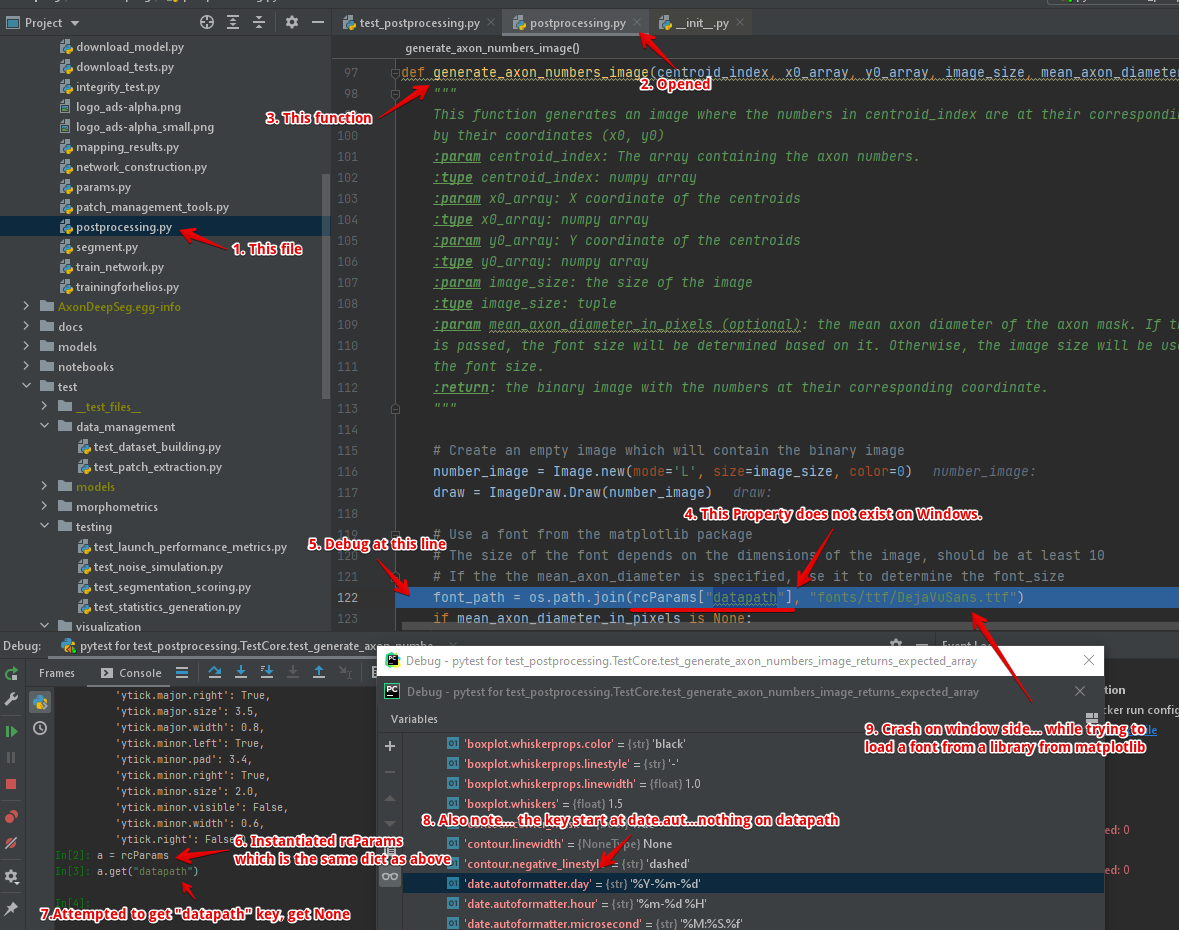Expand the notebooks folder
The width and height of the screenshot is (1179, 930).
(x=26, y=366)
